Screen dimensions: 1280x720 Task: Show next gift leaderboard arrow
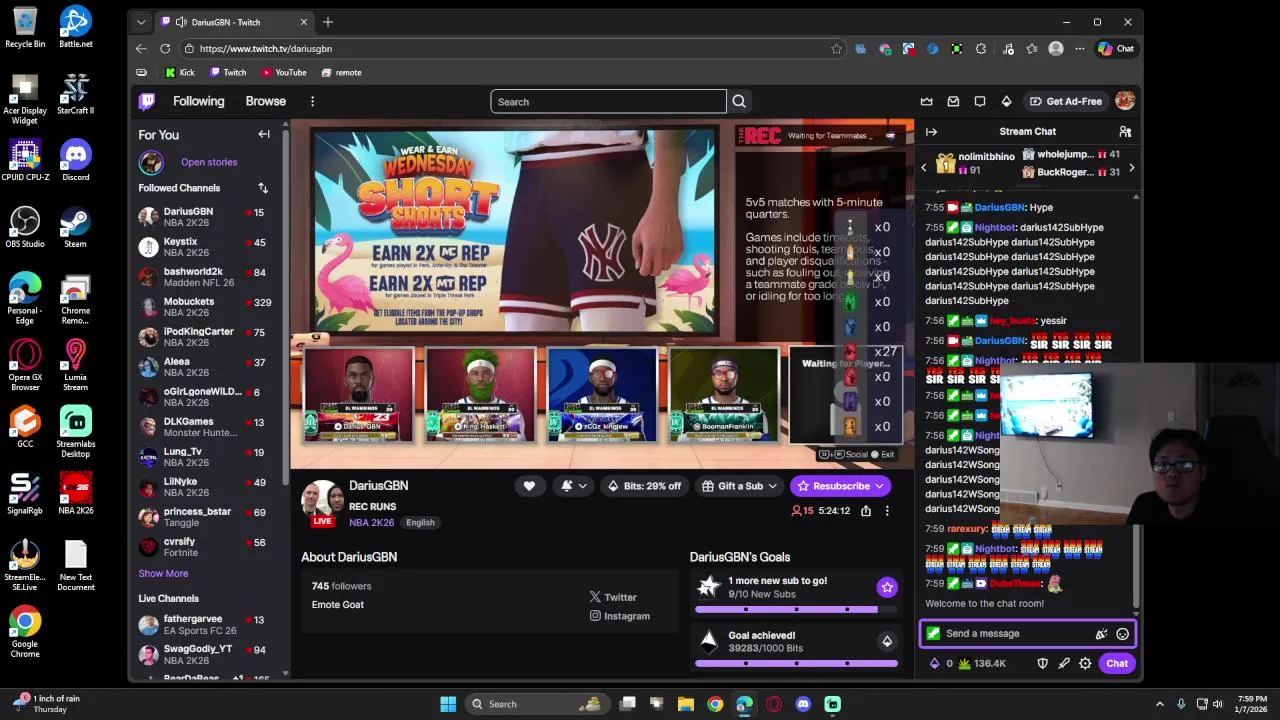[x=1131, y=168]
